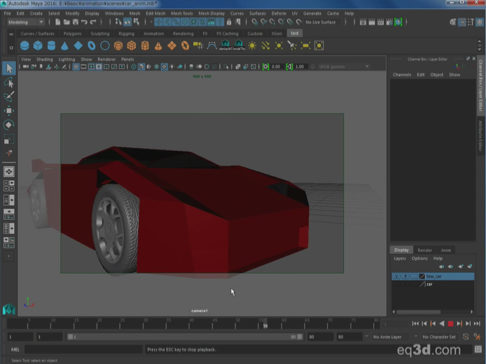Toggle auto keyframe icon near Character Set
486x364 pixels.
466,337
